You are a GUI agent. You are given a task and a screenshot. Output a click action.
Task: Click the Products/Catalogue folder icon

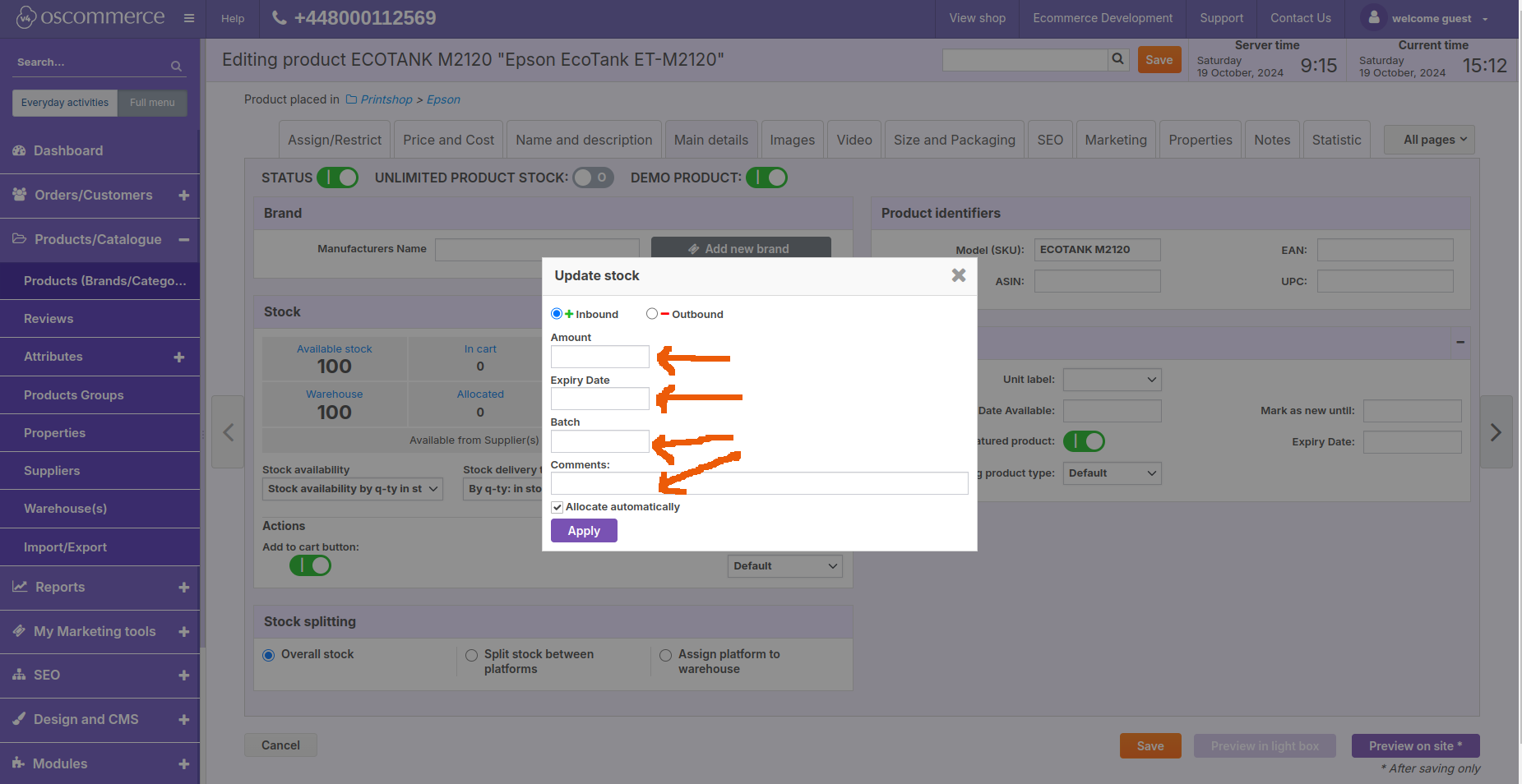pos(20,239)
